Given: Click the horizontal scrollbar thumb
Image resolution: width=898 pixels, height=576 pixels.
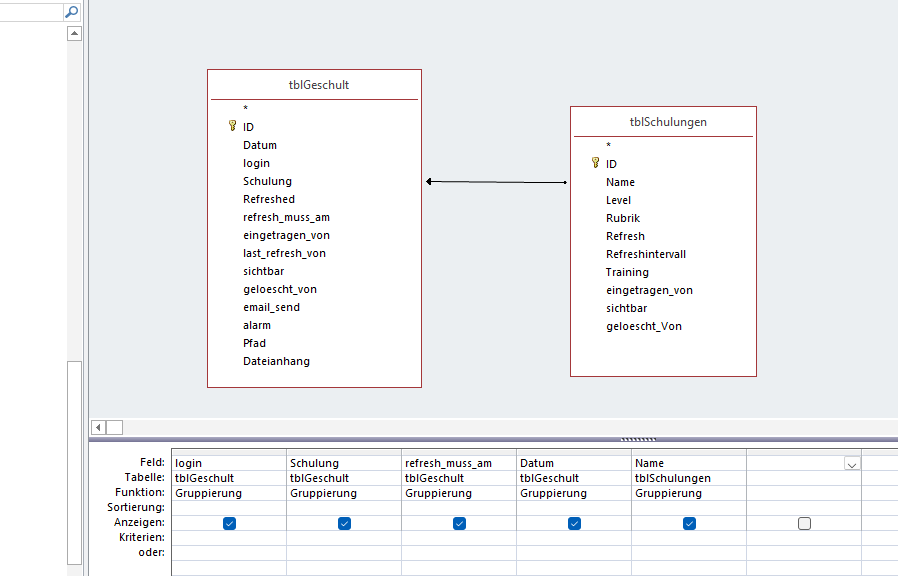Looking at the screenshot, I should pyautogui.click(x=115, y=427).
